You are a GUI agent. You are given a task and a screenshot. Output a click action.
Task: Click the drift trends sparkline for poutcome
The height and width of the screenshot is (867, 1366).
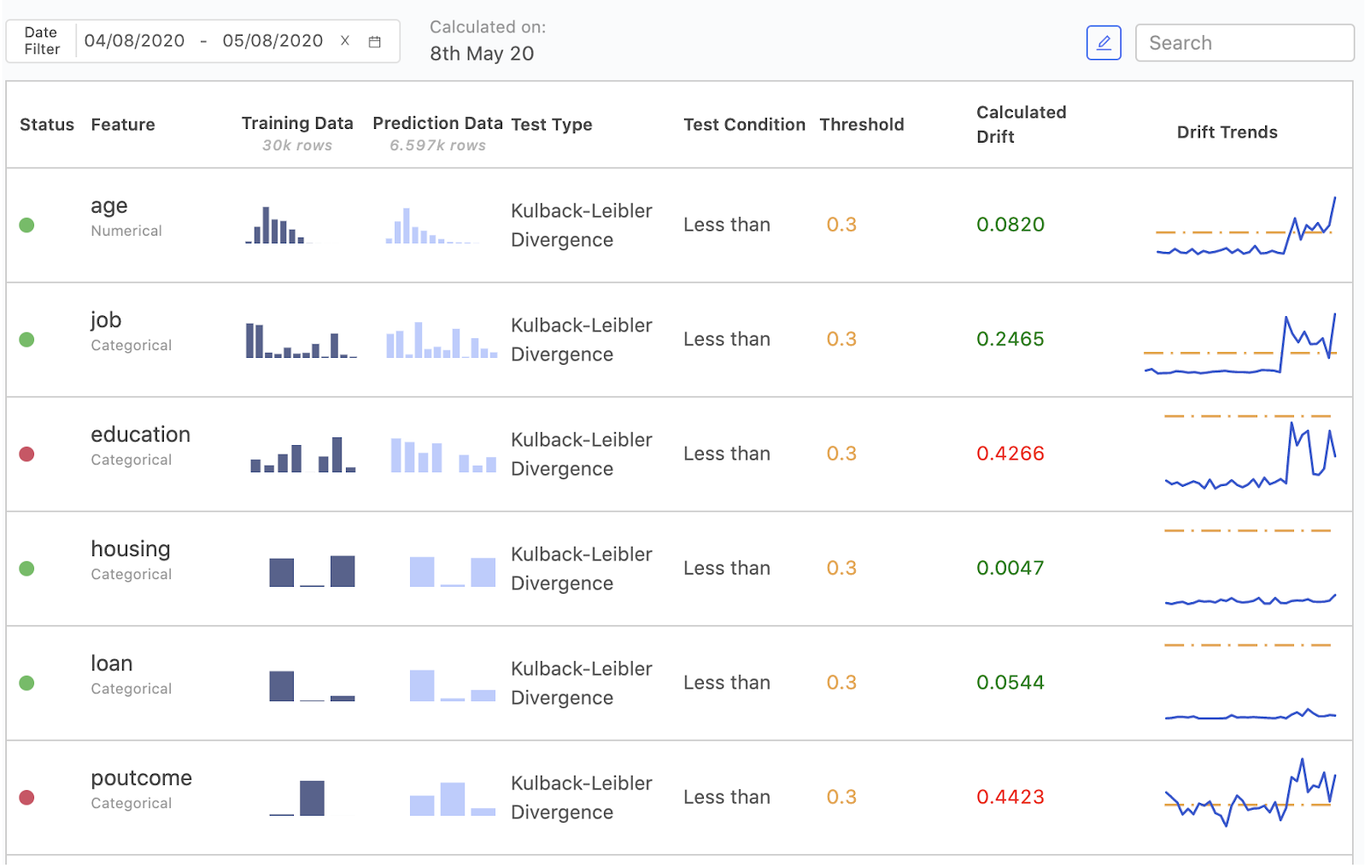(x=1250, y=795)
